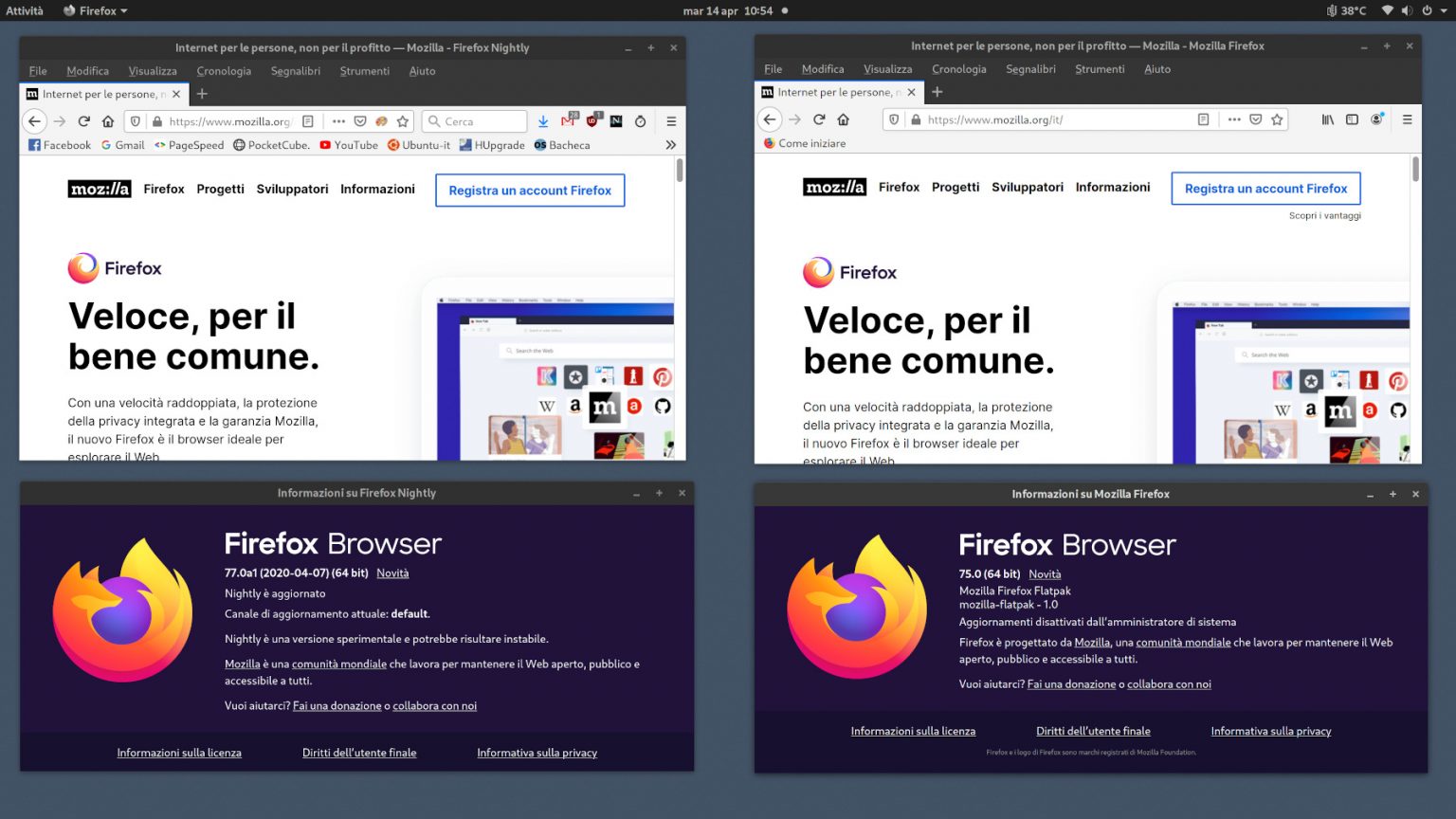Image resolution: width=1456 pixels, height=819 pixels.
Task: Open page actions menu in Nightly URL bar
Action: pyautogui.click(x=338, y=121)
